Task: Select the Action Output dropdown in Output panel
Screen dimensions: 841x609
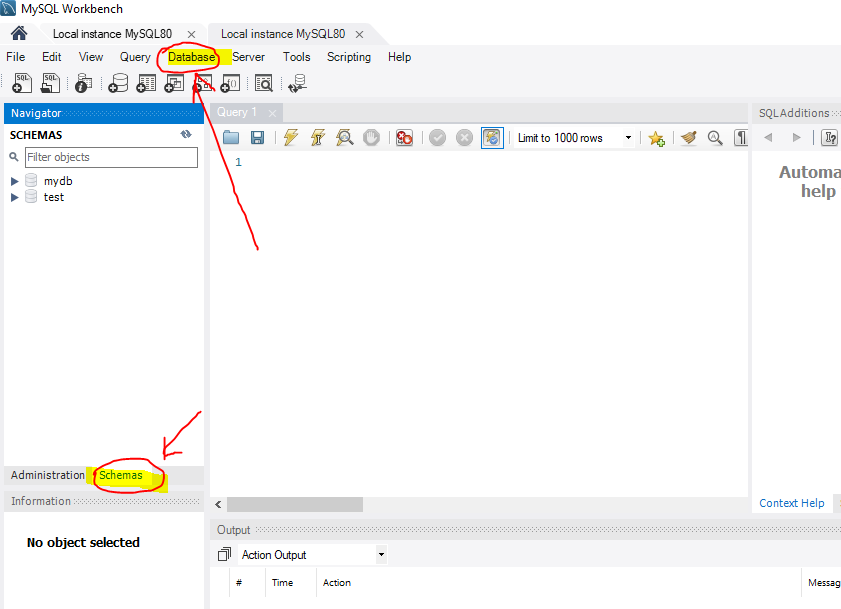Action: 380,554
